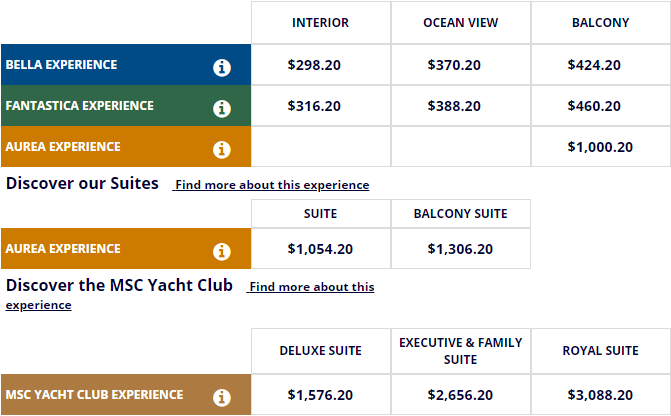Click info icon for Bella Experience
671x416 pixels.
222,67
